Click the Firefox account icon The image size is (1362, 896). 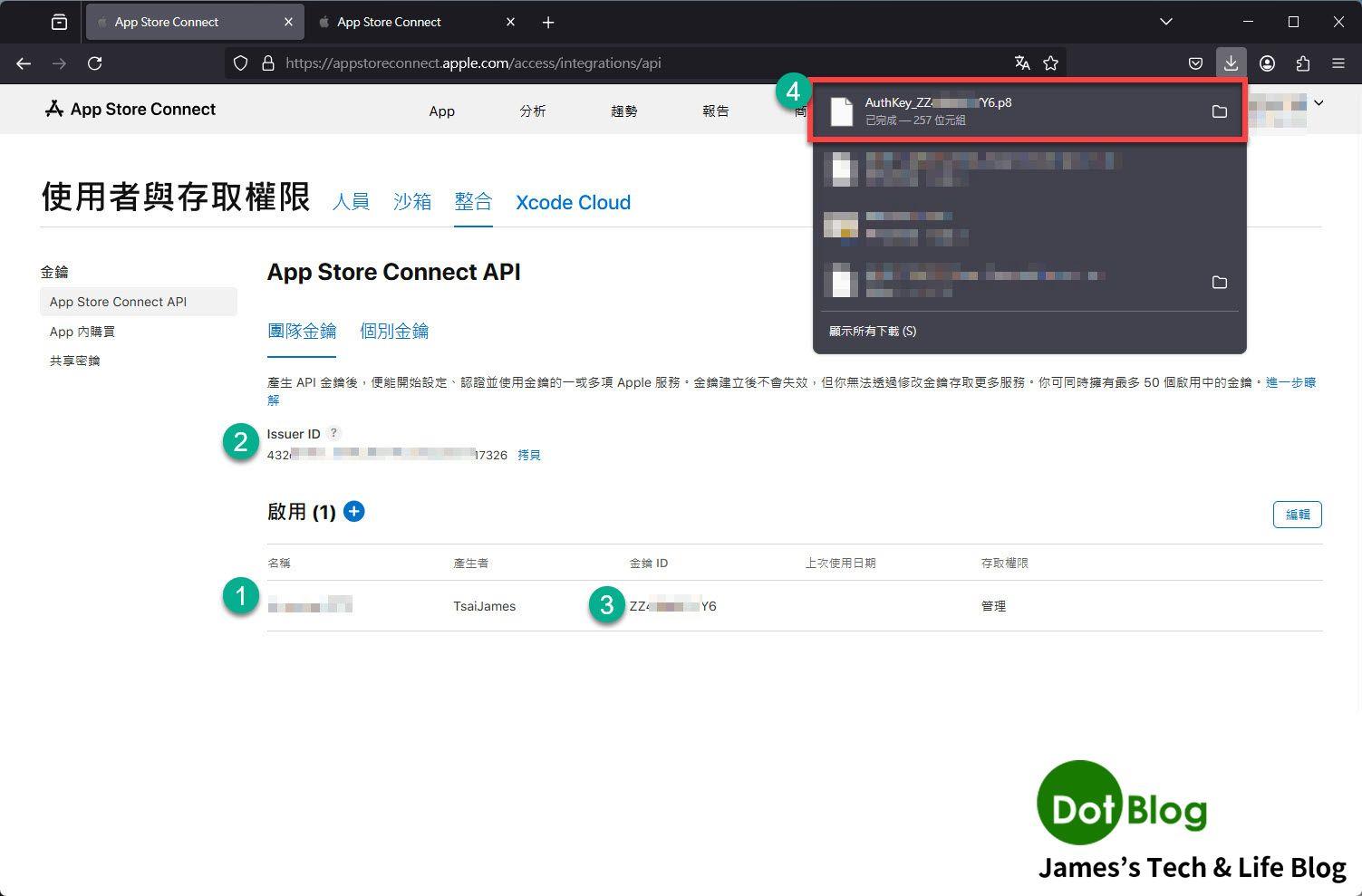1267,63
